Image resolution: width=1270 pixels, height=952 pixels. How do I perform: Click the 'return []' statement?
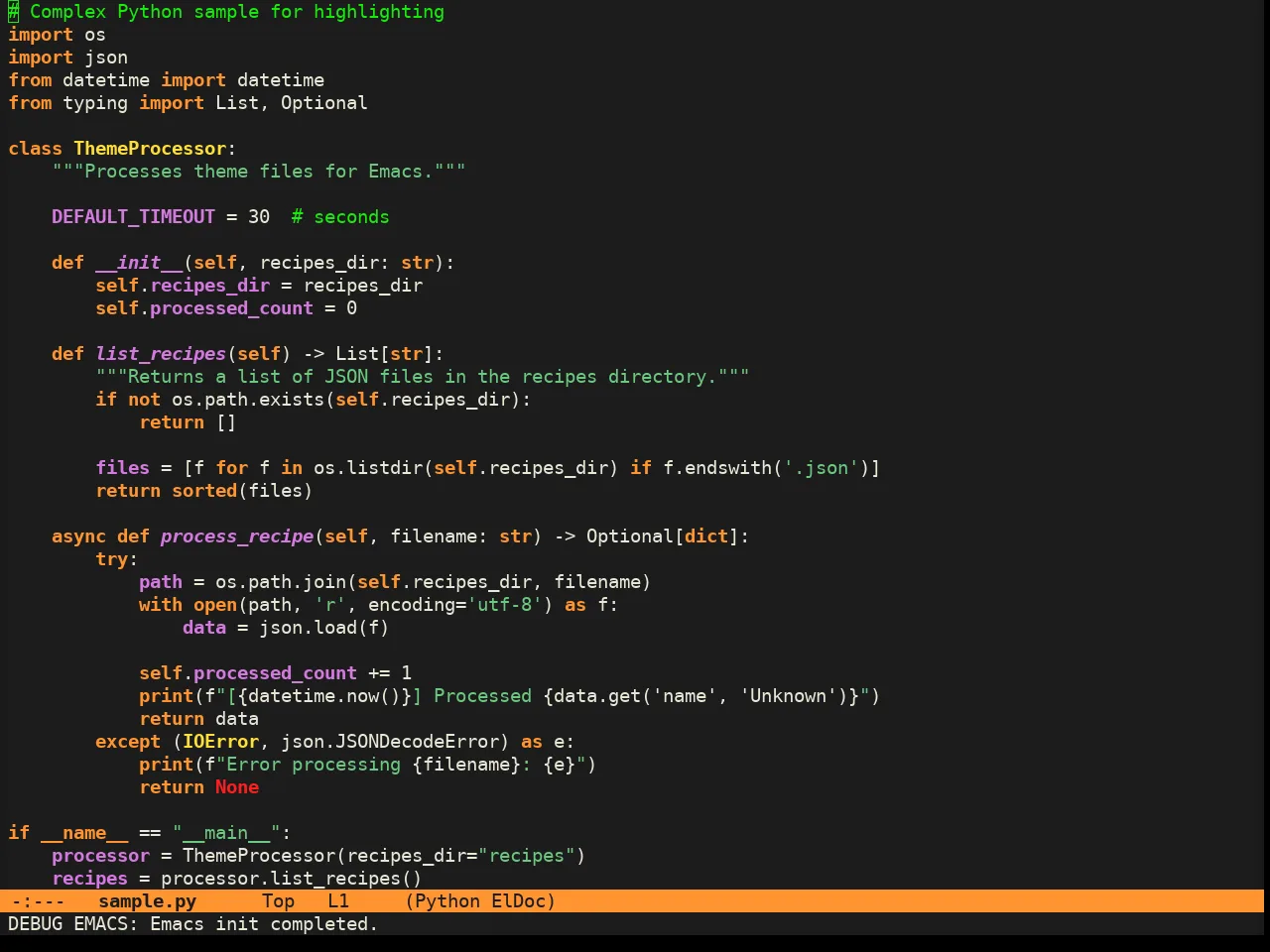[x=188, y=422]
